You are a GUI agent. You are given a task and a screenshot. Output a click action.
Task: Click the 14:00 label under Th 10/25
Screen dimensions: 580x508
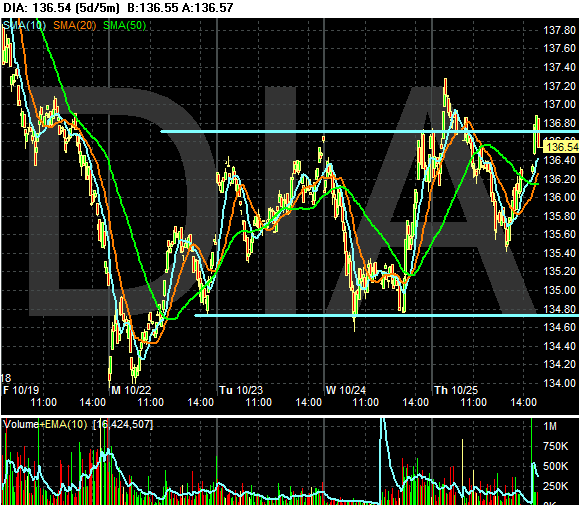click(523, 402)
